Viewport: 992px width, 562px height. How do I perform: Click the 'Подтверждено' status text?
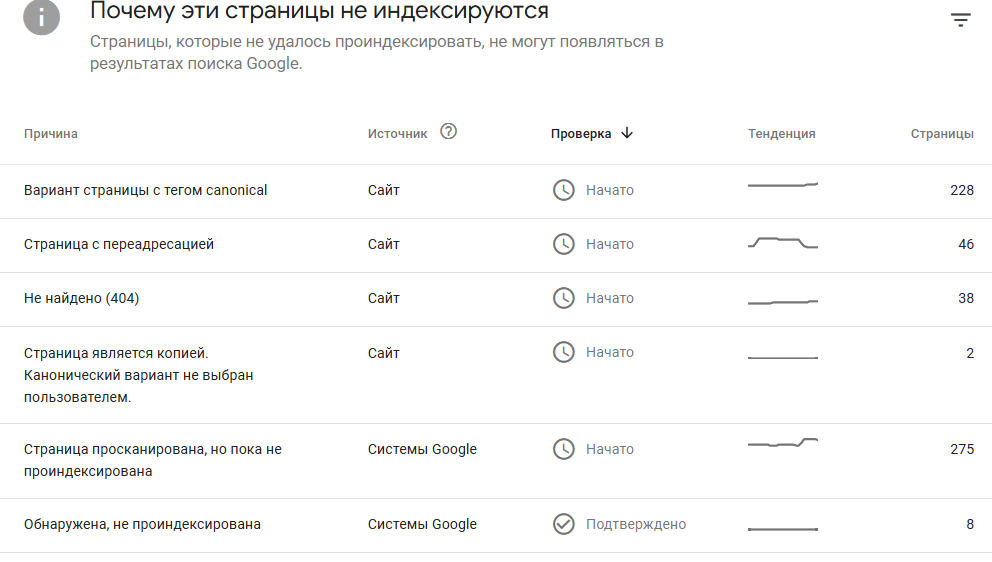pos(636,524)
